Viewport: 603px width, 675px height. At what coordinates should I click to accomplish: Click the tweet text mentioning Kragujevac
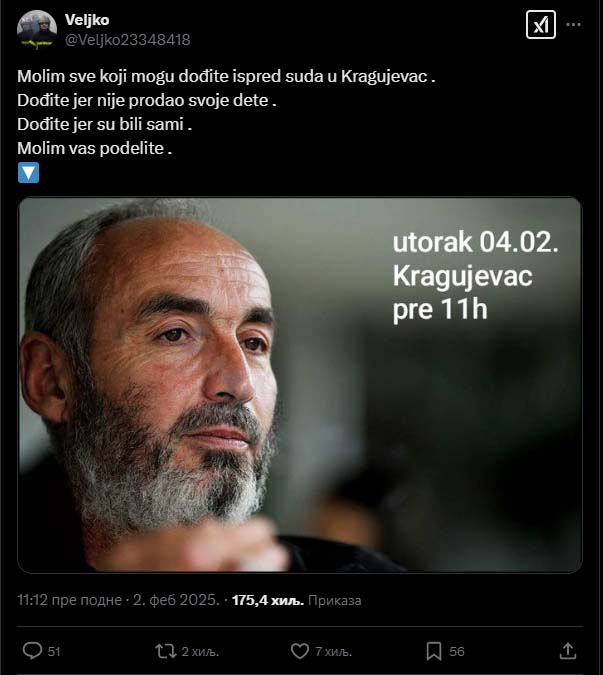(226, 76)
